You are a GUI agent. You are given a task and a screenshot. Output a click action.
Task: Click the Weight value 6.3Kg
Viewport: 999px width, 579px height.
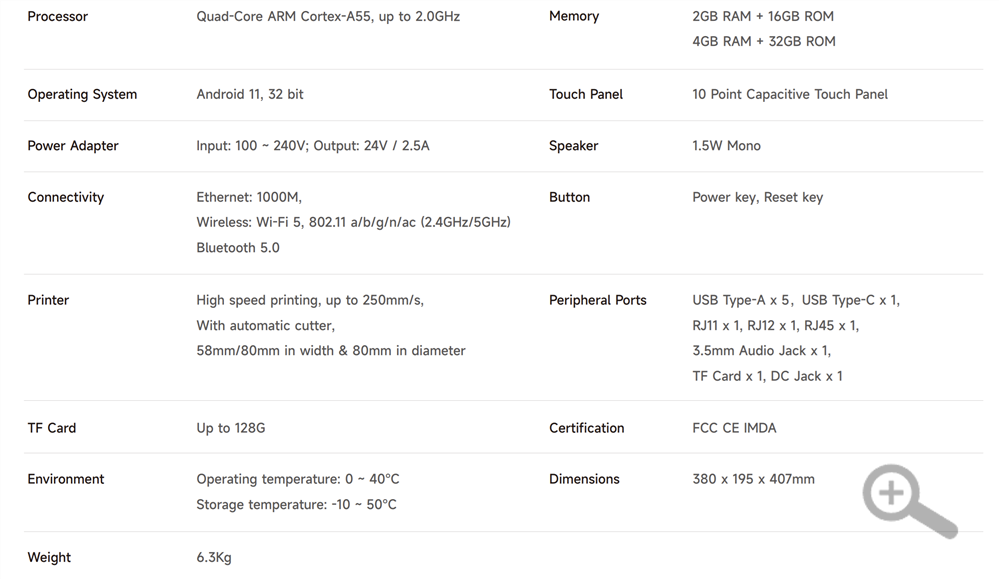214,557
